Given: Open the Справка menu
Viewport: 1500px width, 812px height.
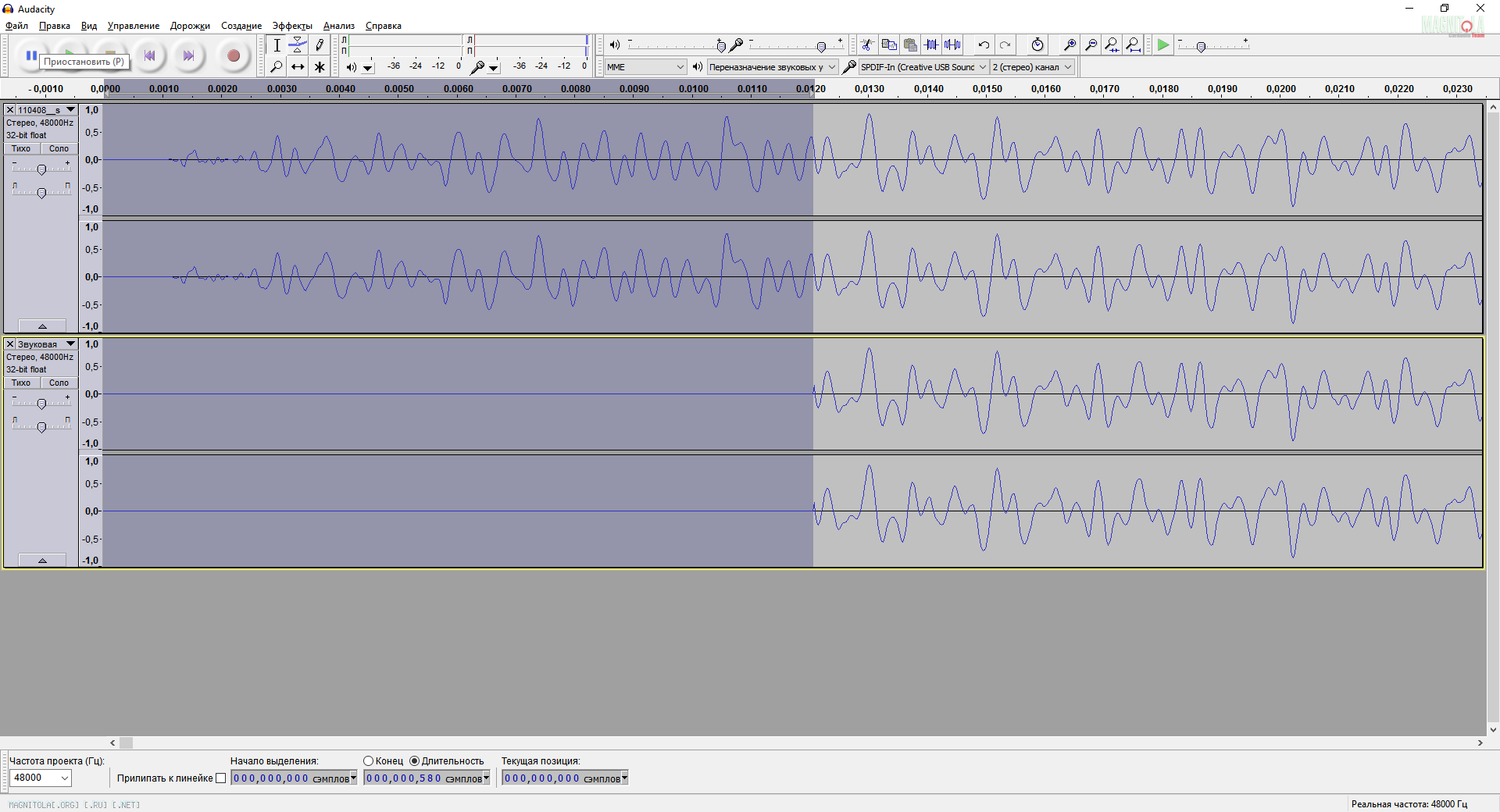Looking at the screenshot, I should [x=384, y=26].
